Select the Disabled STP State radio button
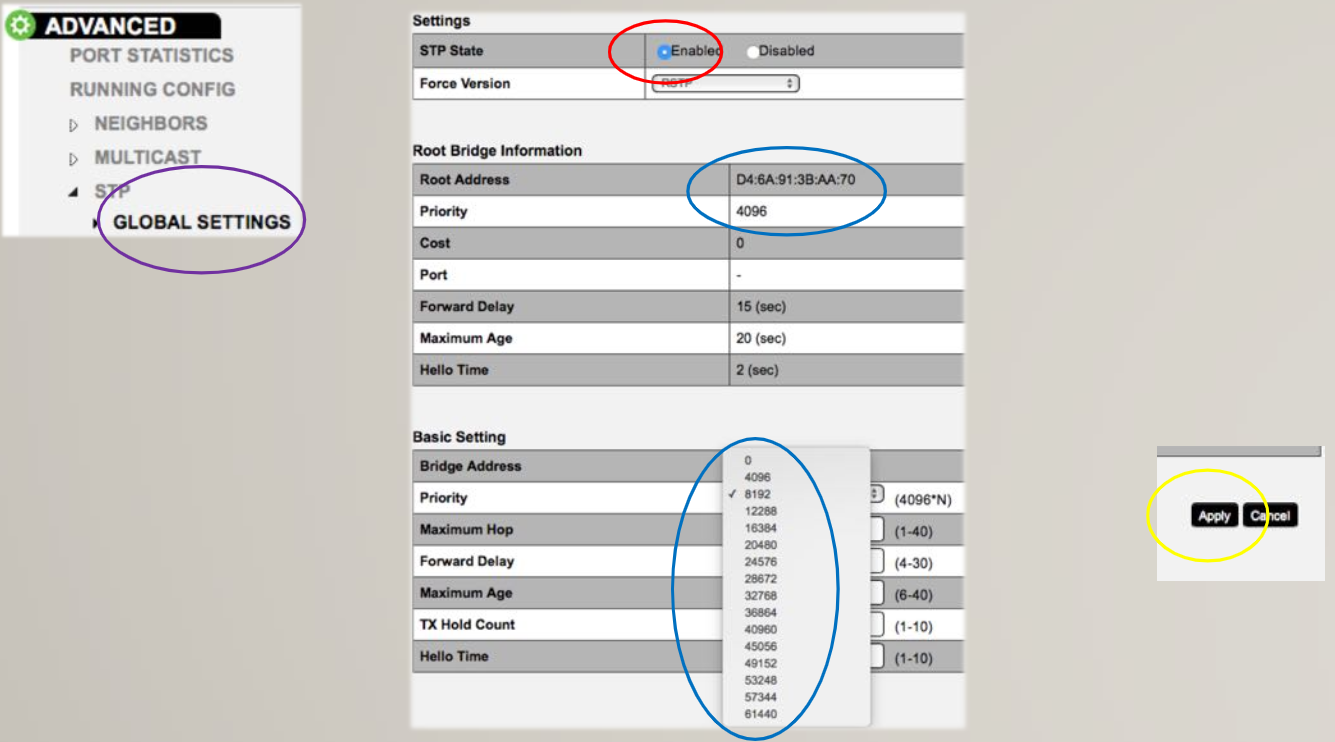1335x742 pixels. 753,52
